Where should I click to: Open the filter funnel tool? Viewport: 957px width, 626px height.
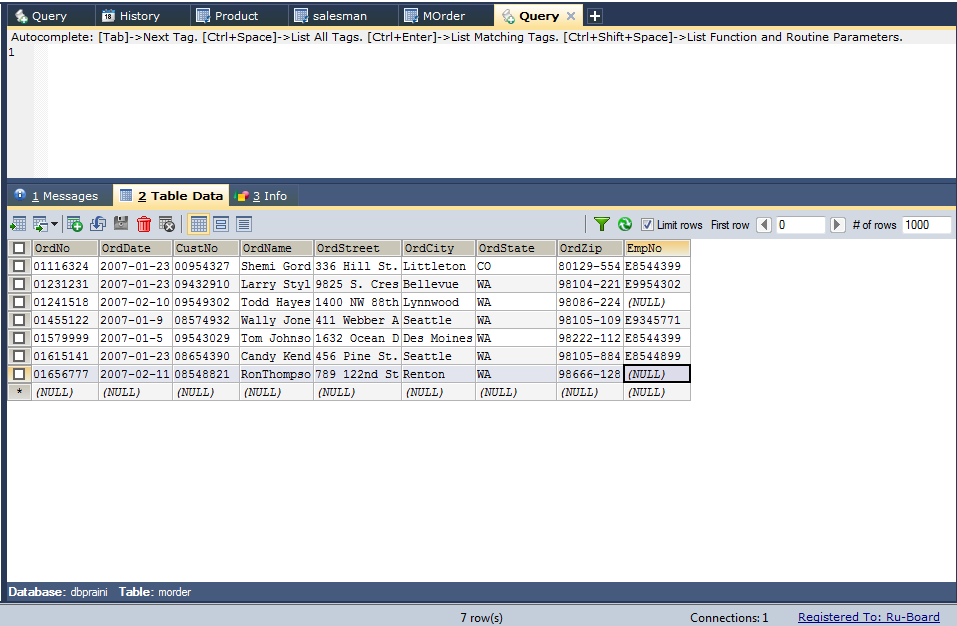tap(601, 224)
